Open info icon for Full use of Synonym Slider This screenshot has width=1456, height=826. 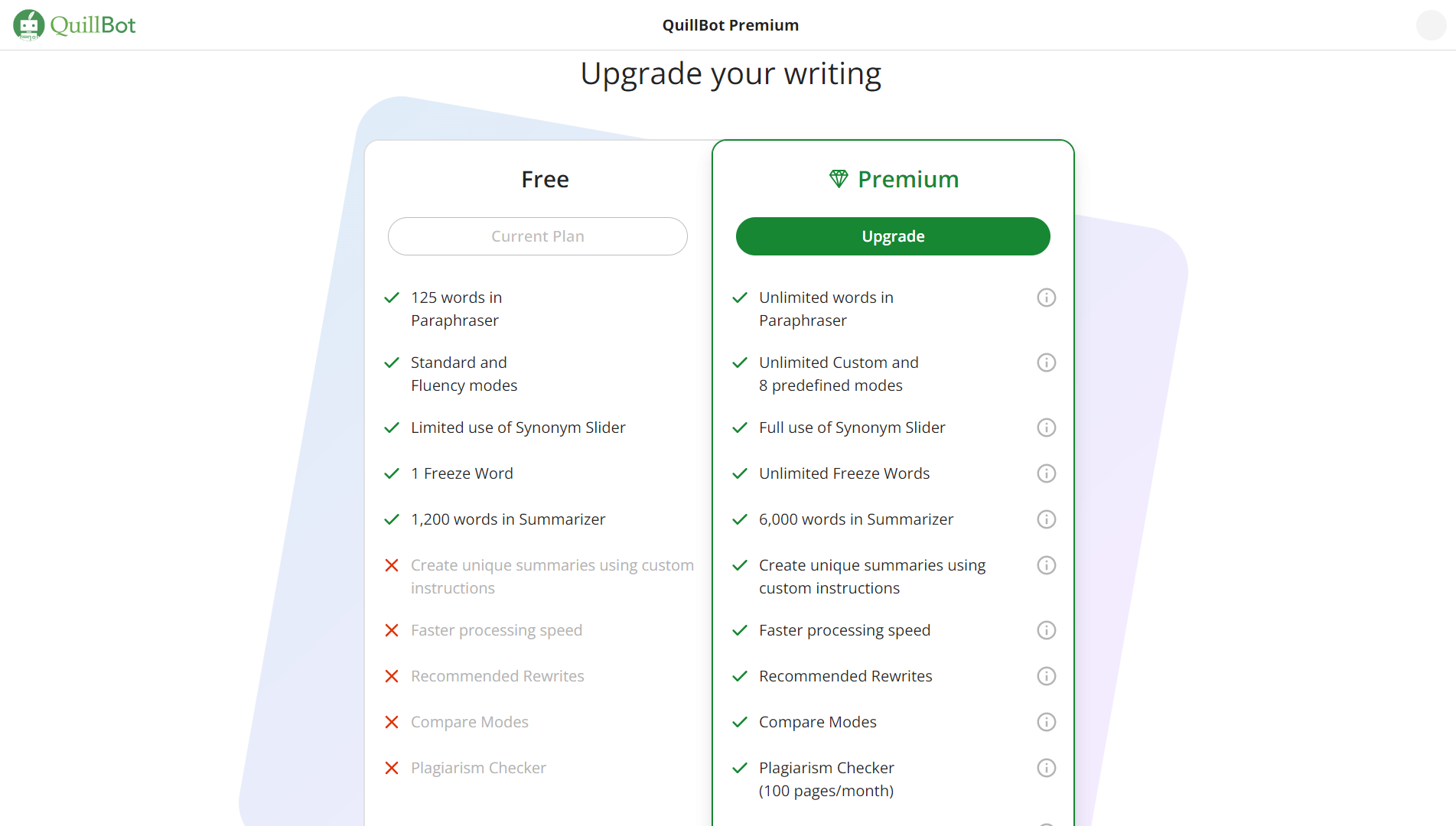(1046, 428)
